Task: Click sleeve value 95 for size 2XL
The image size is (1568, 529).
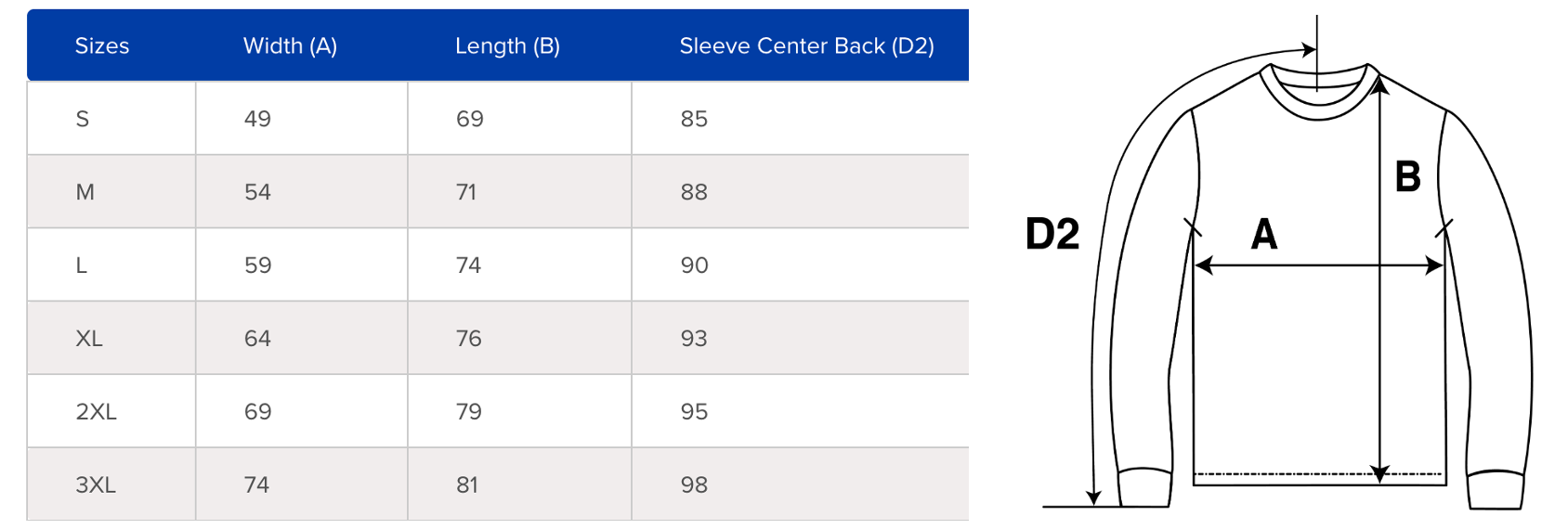Action: 694,412
